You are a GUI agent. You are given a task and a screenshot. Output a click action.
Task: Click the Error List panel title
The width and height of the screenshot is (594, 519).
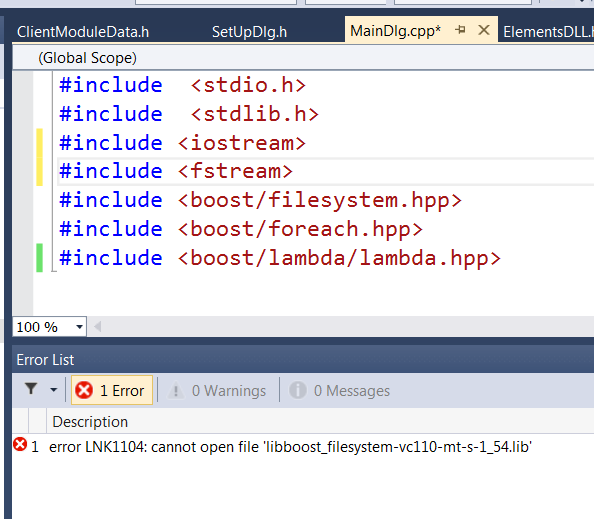45,360
